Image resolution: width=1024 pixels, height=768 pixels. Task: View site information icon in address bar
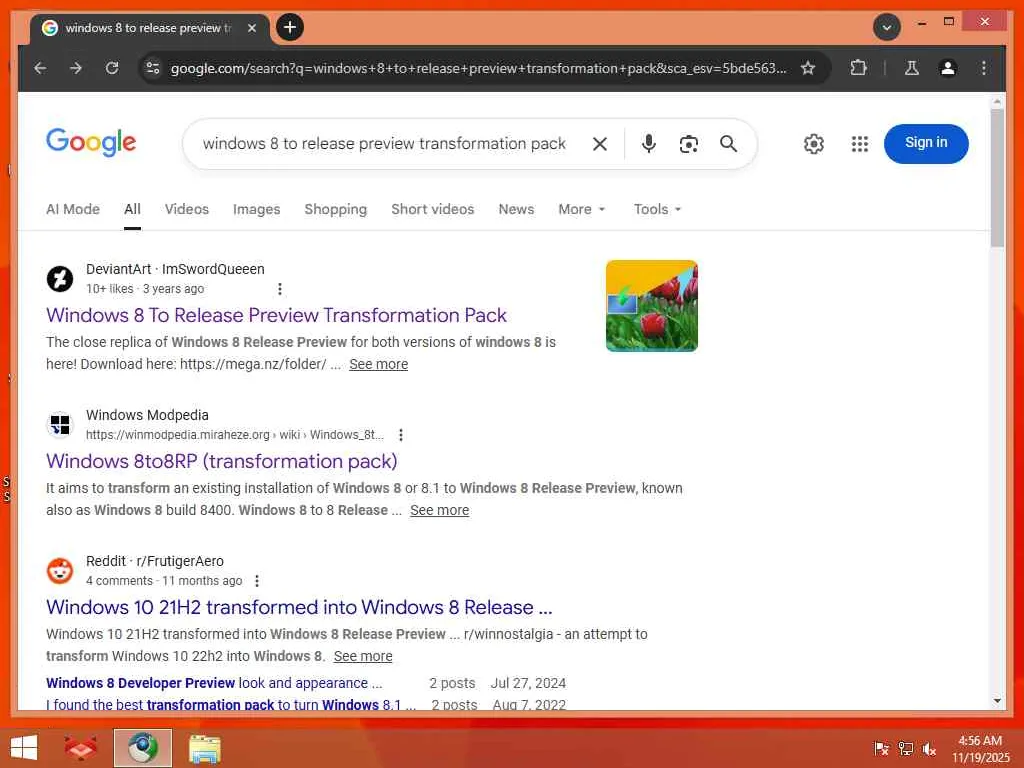click(153, 68)
